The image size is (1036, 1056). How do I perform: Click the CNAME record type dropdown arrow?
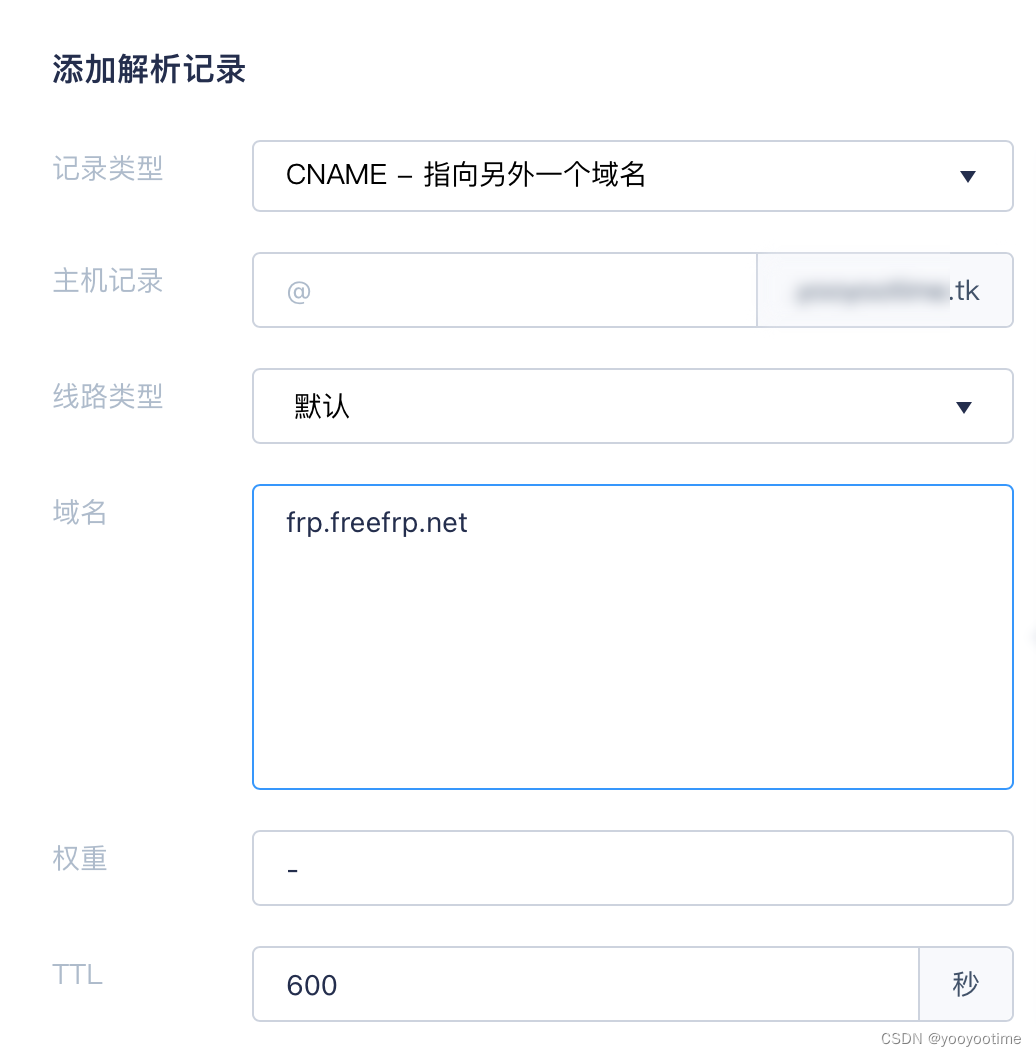968,176
